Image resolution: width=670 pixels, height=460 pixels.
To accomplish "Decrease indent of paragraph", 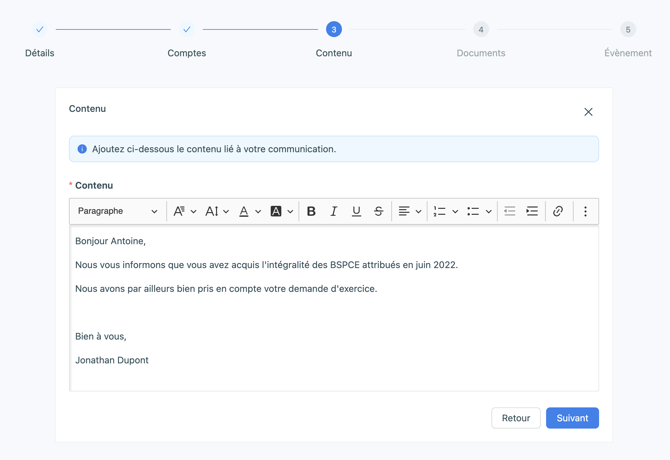I will click(509, 211).
